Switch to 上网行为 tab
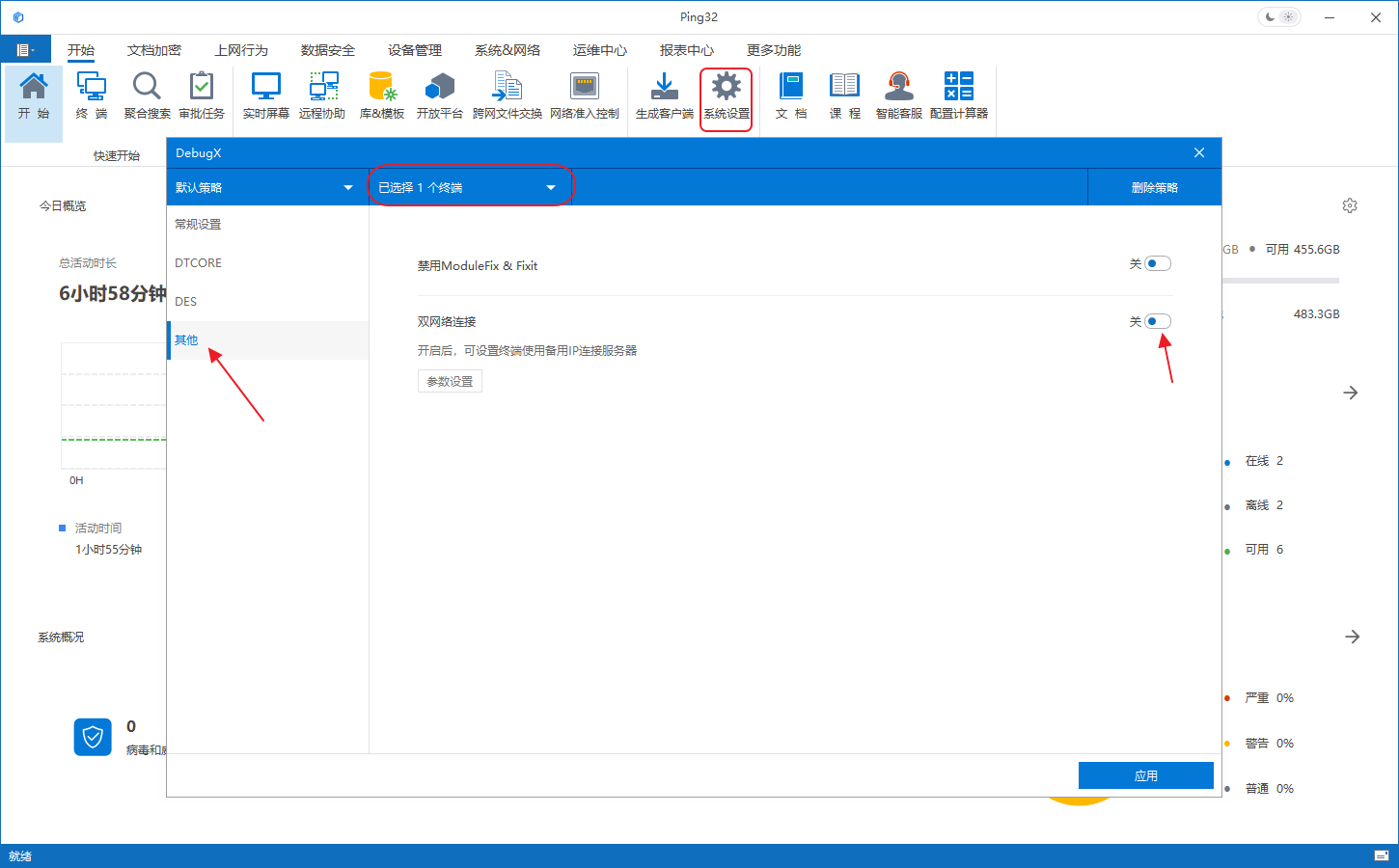This screenshot has width=1399, height=868. (x=241, y=50)
